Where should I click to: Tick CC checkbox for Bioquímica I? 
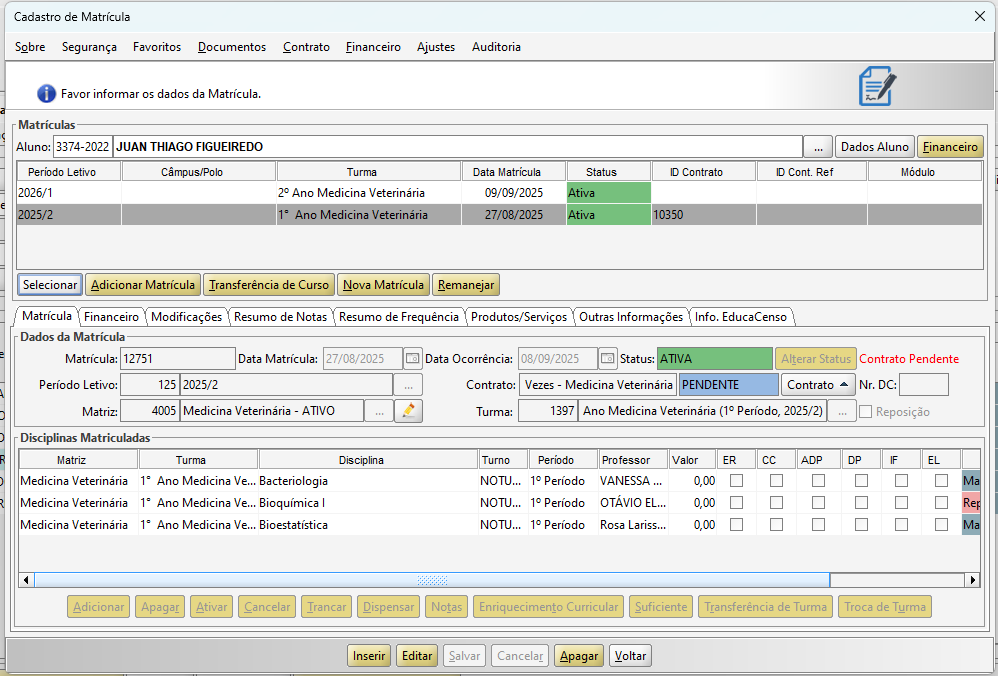(x=777, y=503)
